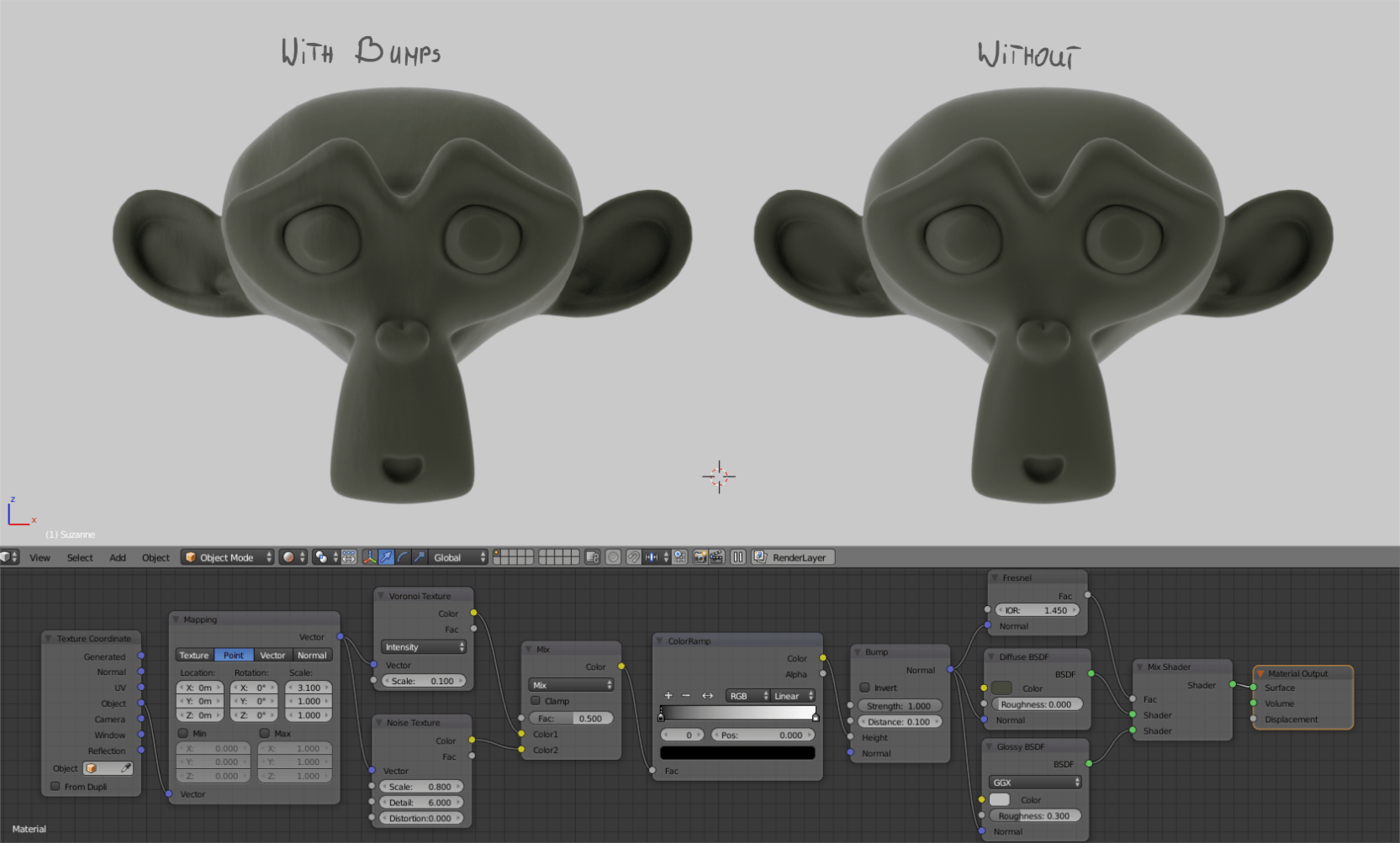Select the Scale manipulator icon
The width and height of the screenshot is (1400, 843).
pos(421,557)
